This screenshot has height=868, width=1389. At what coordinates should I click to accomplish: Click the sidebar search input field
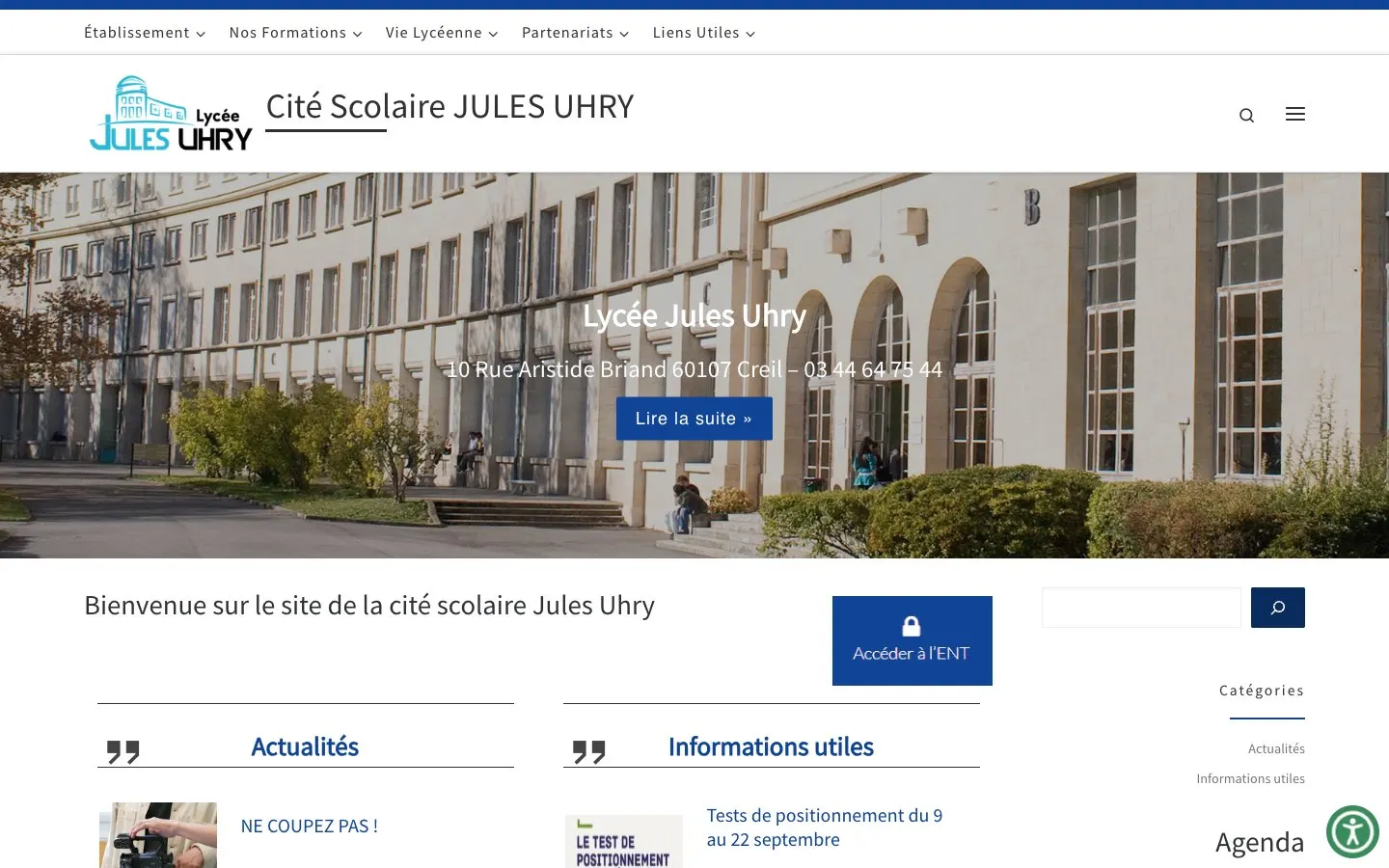coord(1141,608)
